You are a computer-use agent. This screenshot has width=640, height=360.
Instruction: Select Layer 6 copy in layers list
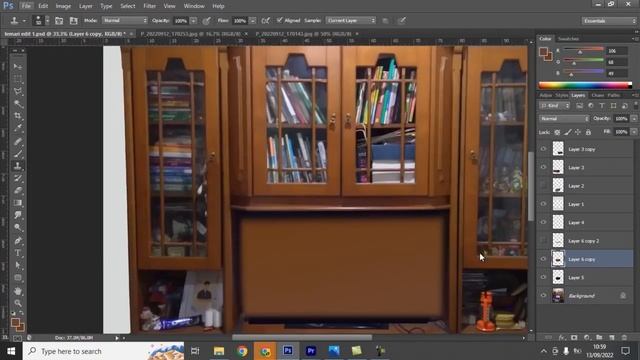pos(585,259)
